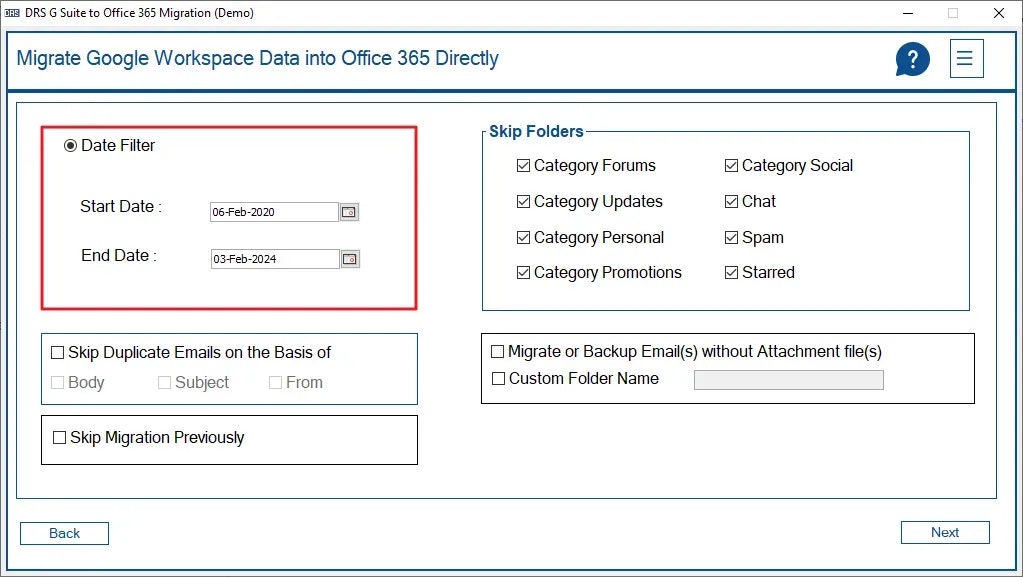Tick the Body duplicate checkbox
This screenshot has width=1023, height=577.
pyautogui.click(x=57, y=382)
